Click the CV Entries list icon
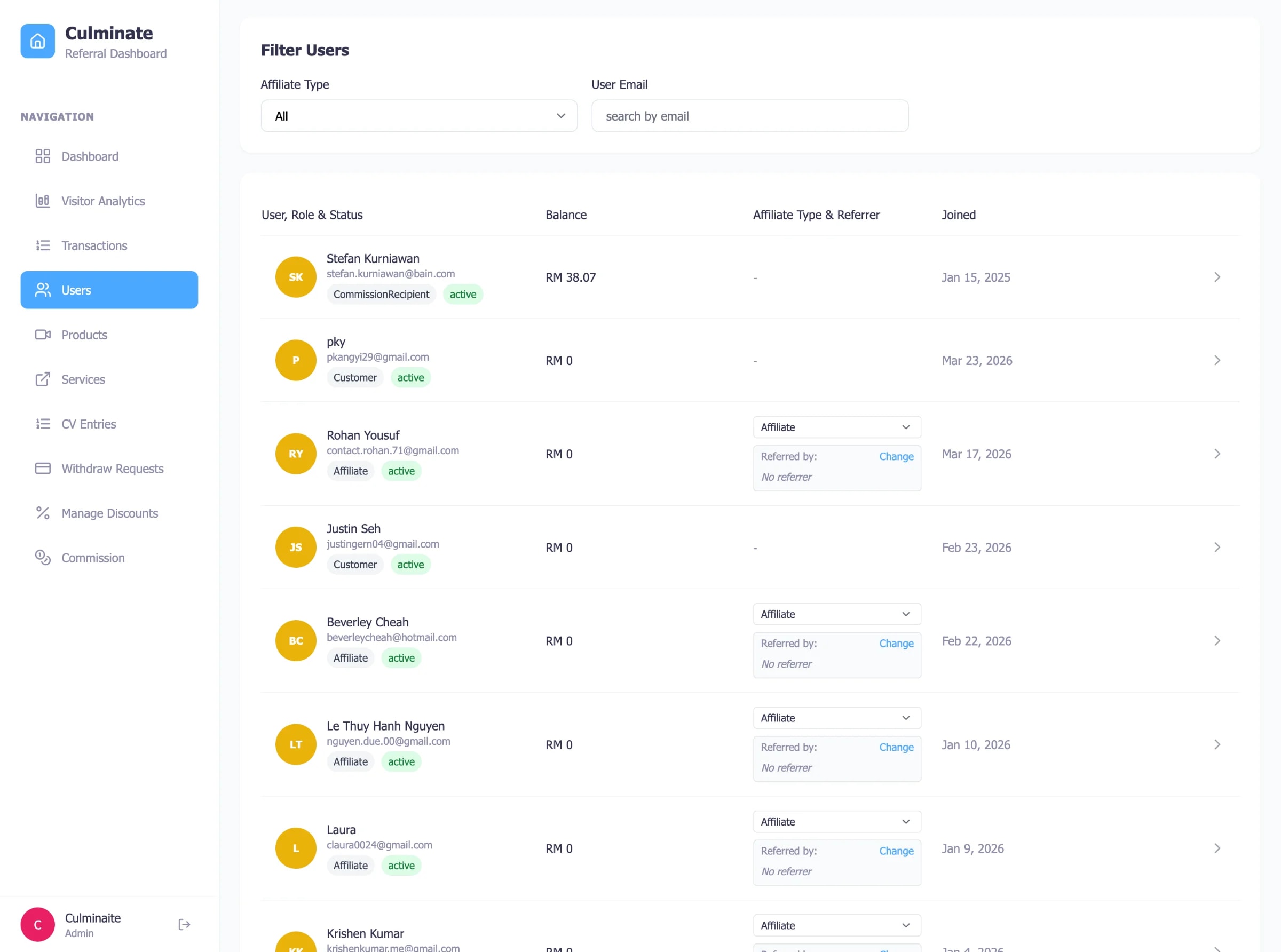This screenshot has height=952, width=1281. [43, 424]
